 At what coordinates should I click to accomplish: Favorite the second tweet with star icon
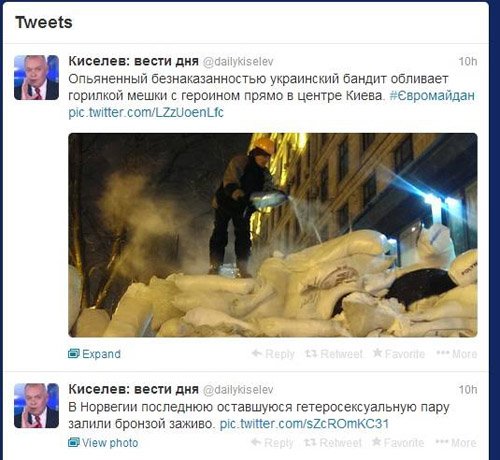click(398, 442)
